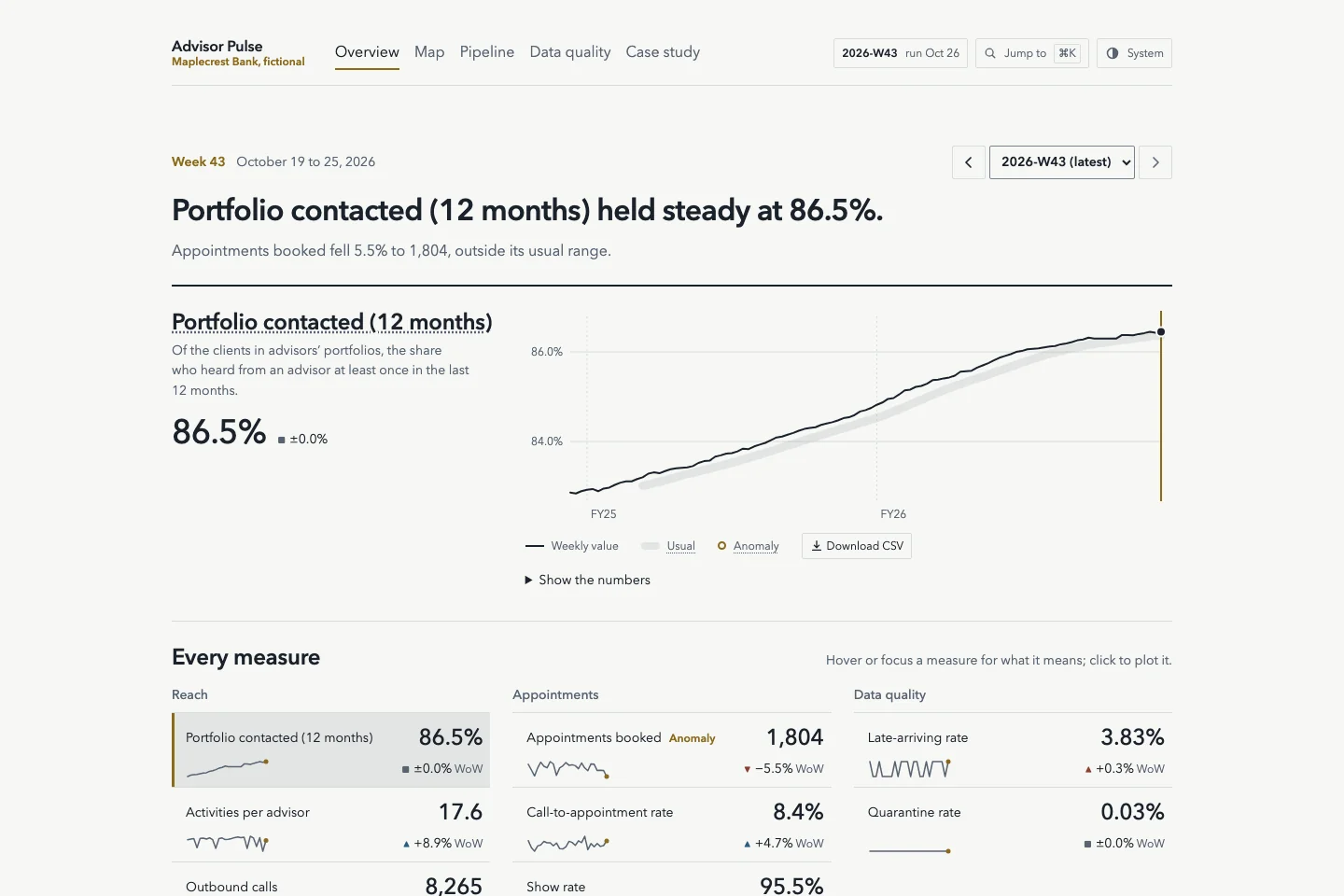Screen dimensions: 1344x896
Task: Click the Download CSV button
Action: [x=857, y=546]
